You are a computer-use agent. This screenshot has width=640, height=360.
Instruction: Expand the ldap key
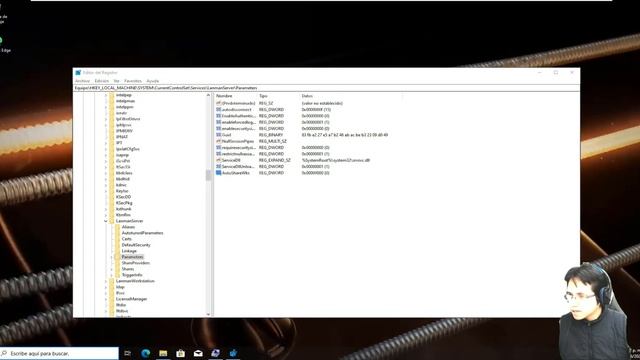106,287
